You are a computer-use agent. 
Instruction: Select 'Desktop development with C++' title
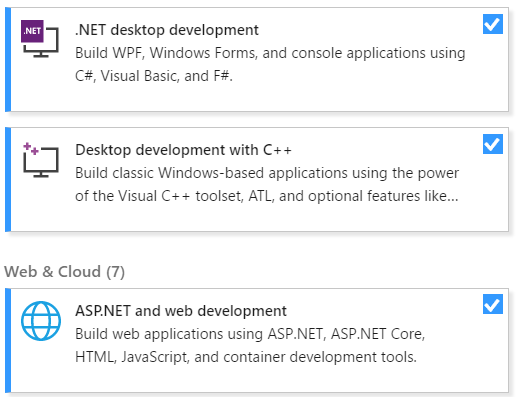point(183,150)
